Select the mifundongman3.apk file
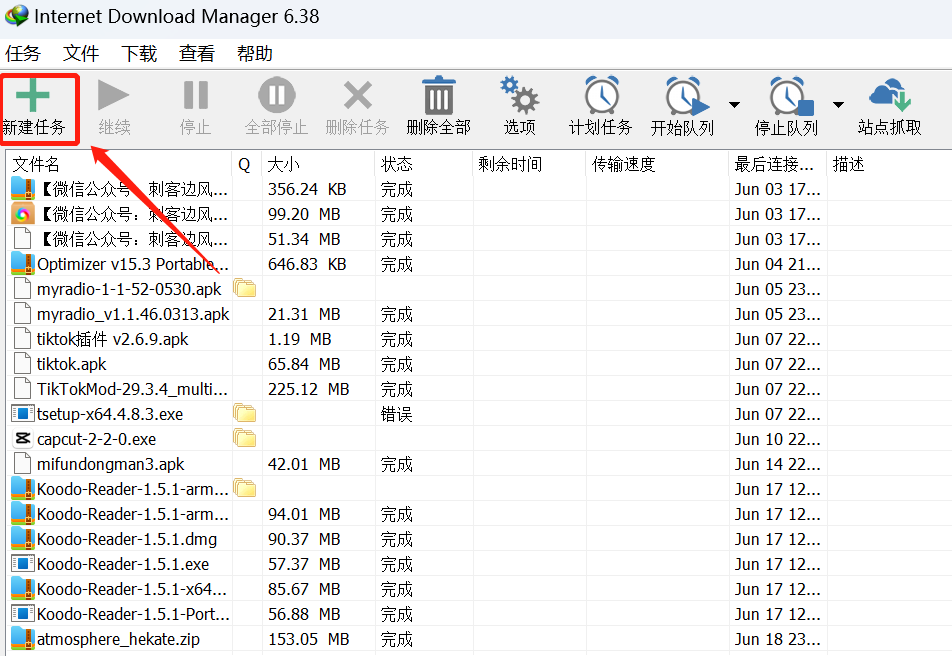Image resolution: width=952 pixels, height=656 pixels. pyautogui.click(x=110, y=464)
